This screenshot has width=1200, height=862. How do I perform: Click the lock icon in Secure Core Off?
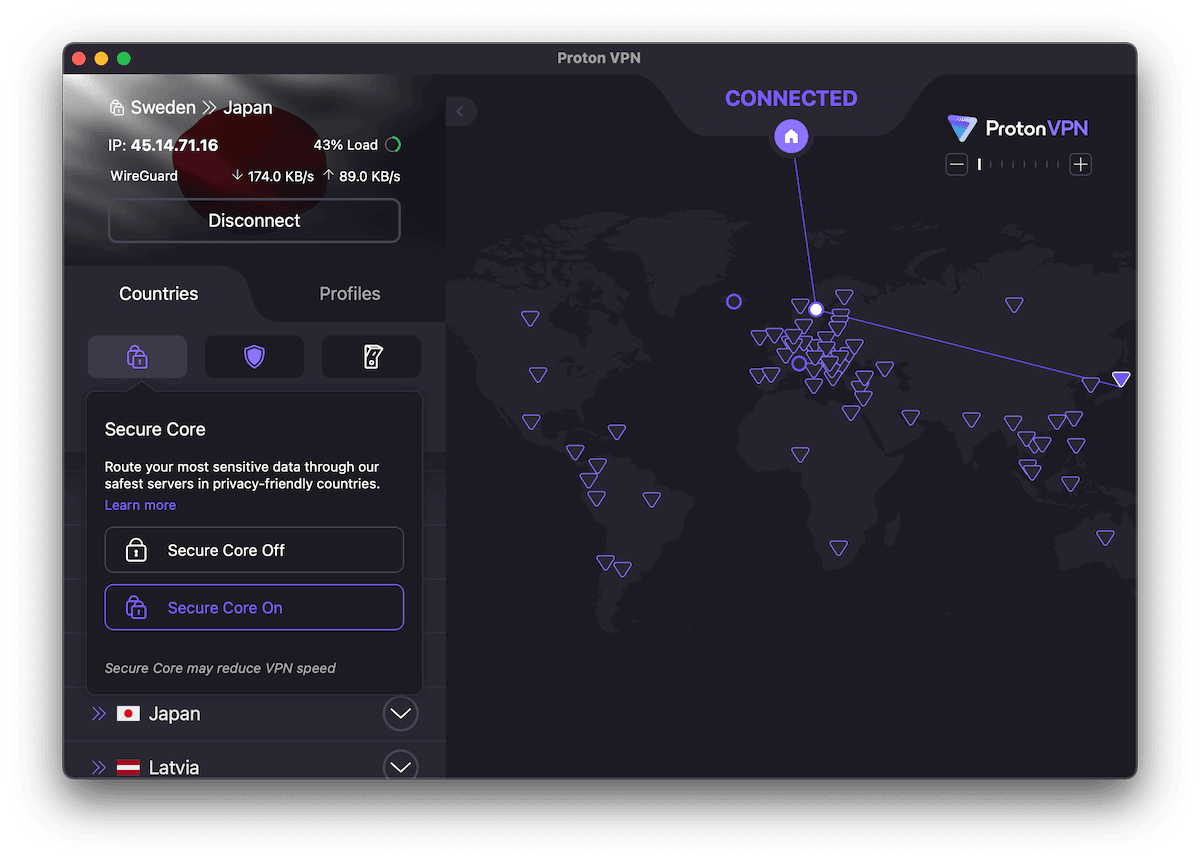(x=136, y=550)
